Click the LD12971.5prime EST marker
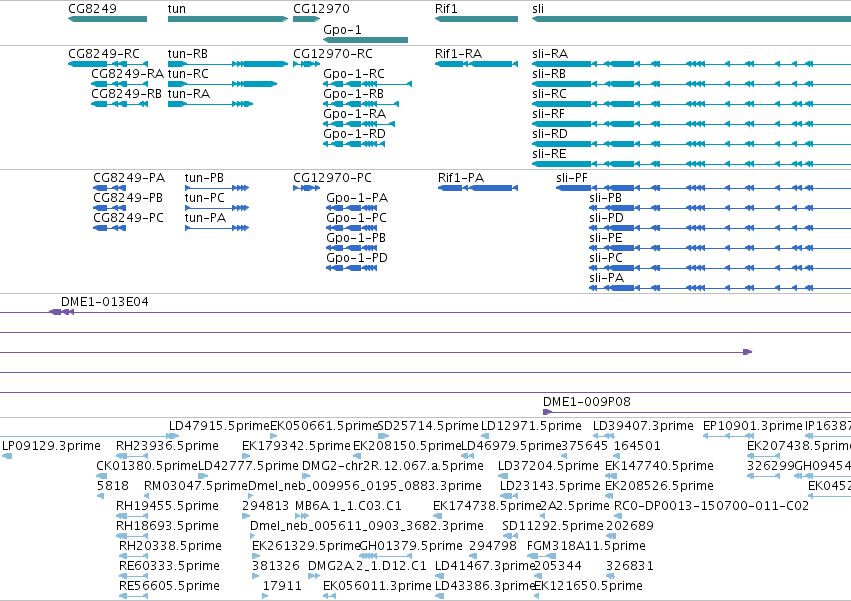The image size is (851, 601). pyautogui.click(x=484, y=436)
